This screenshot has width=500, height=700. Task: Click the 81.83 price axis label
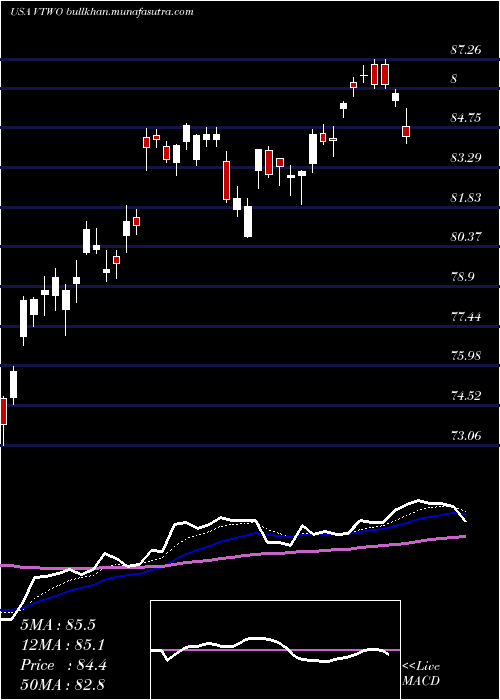pos(466,197)
